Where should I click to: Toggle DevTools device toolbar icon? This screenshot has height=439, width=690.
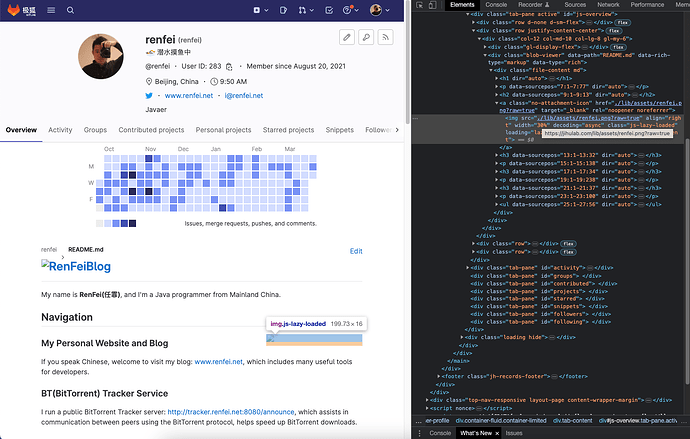click(x=432, y=5)
